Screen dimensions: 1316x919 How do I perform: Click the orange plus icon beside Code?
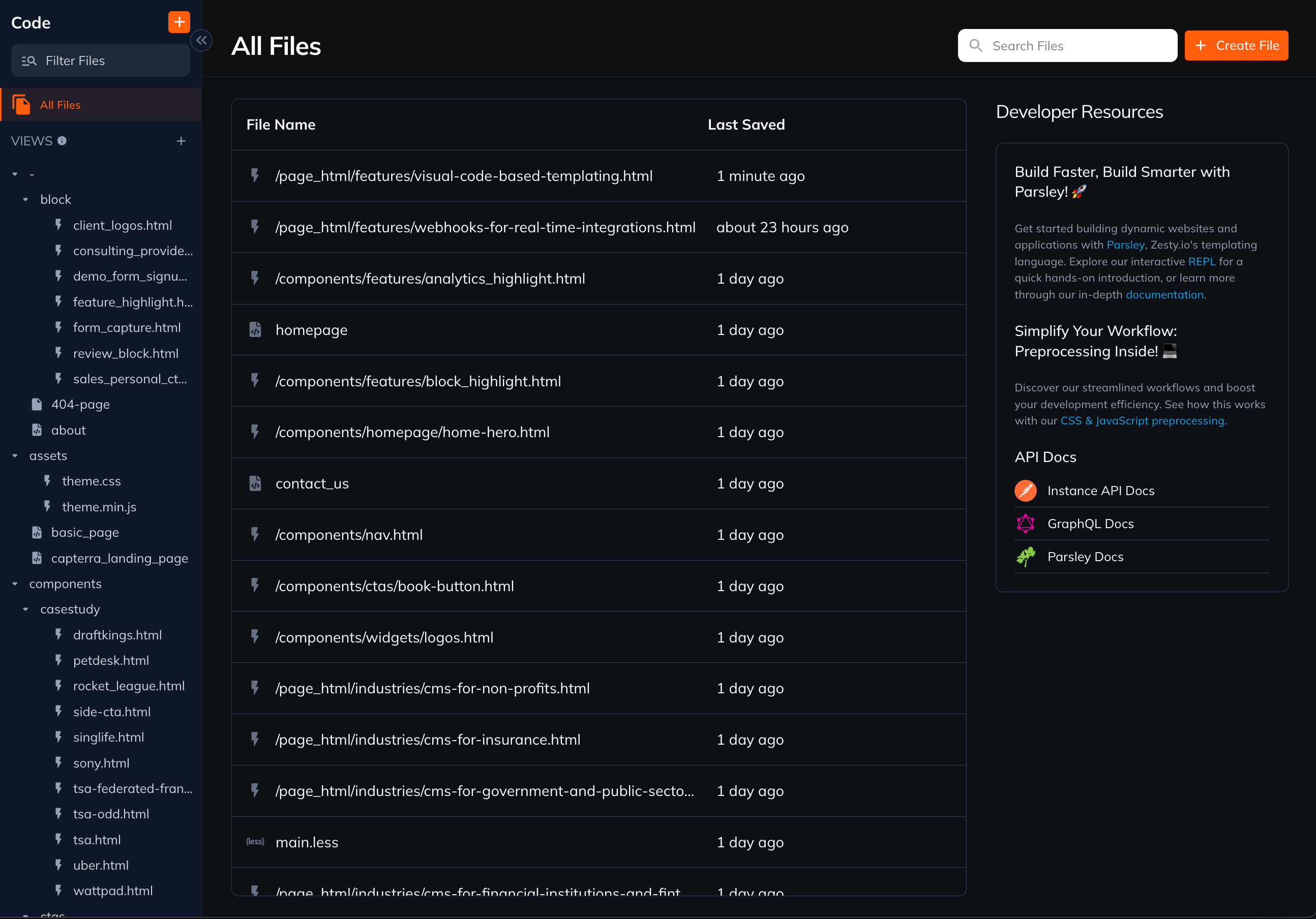coord(179,22)
